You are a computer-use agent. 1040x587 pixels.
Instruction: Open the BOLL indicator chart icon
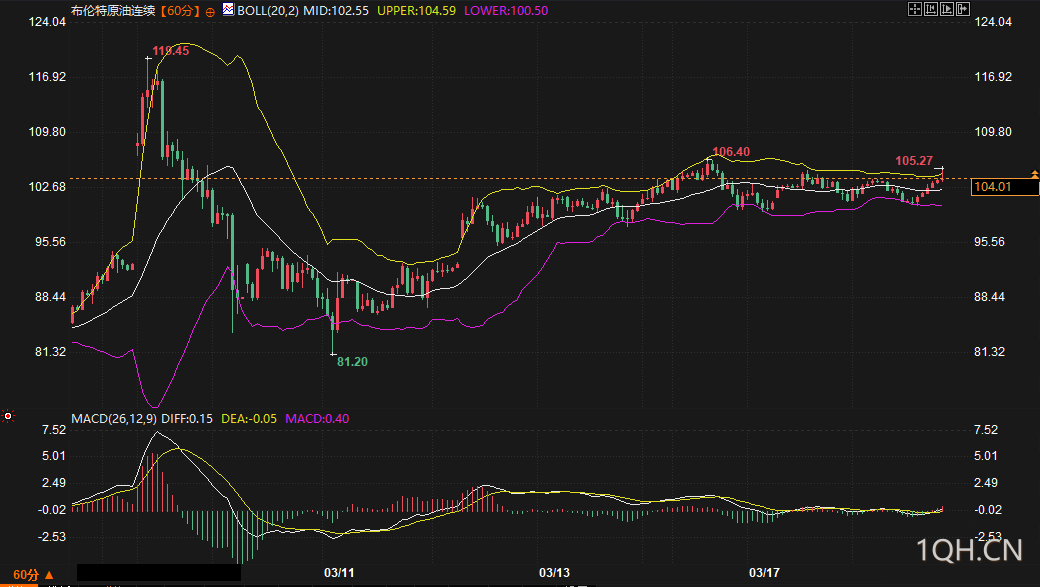[228, 9]
